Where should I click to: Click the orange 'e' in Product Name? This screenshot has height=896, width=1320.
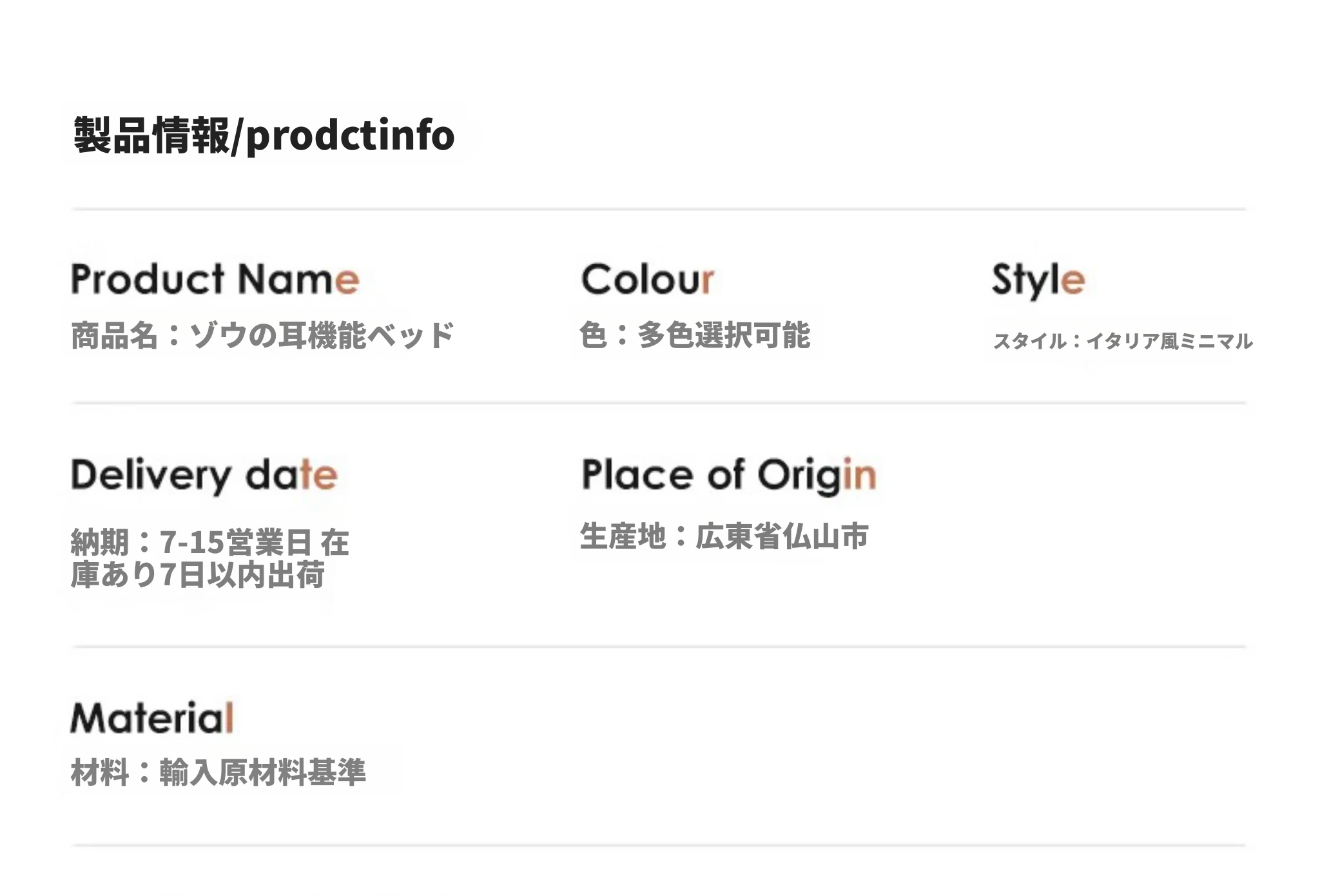tap(347, 282)
